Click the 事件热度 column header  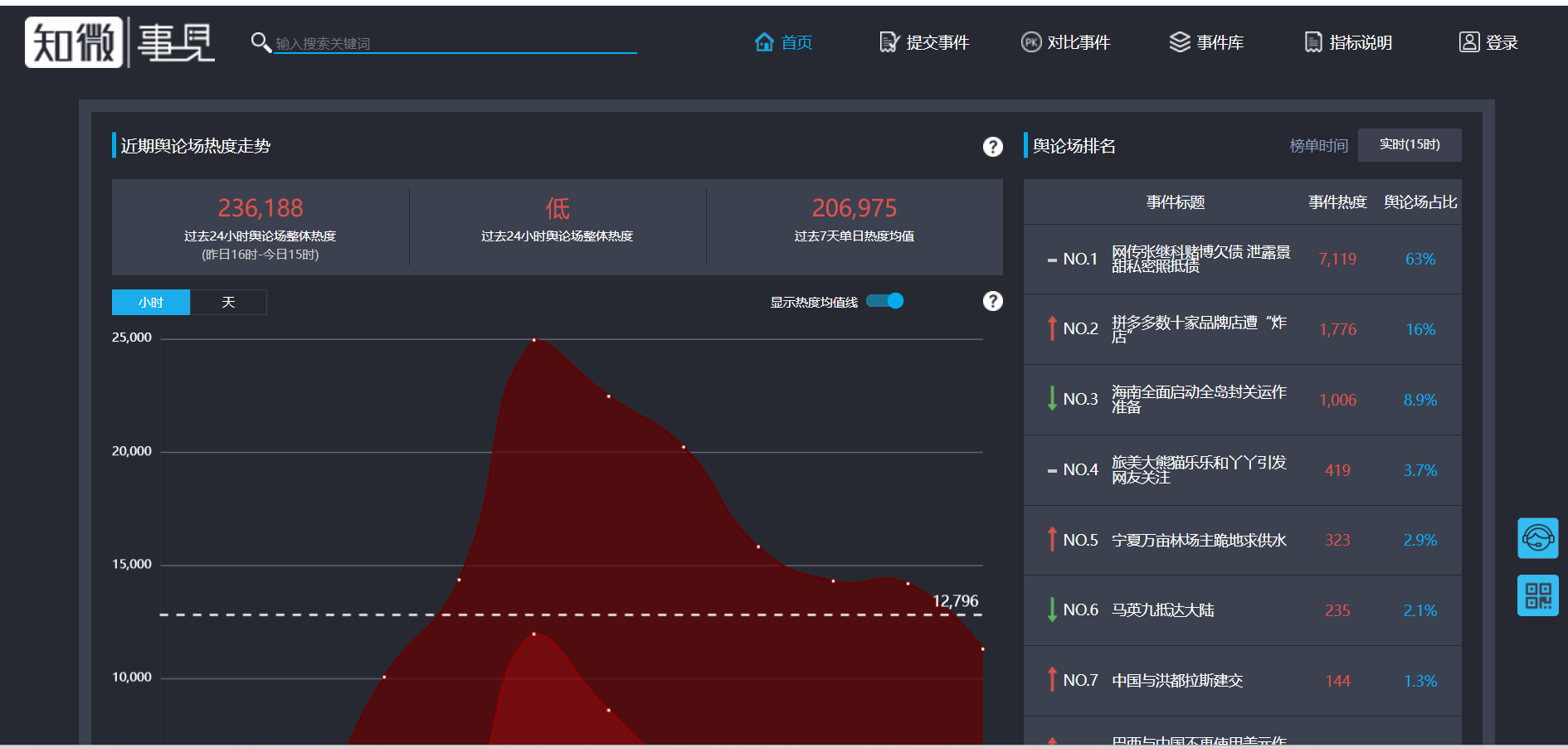[x=1337, y=202]
